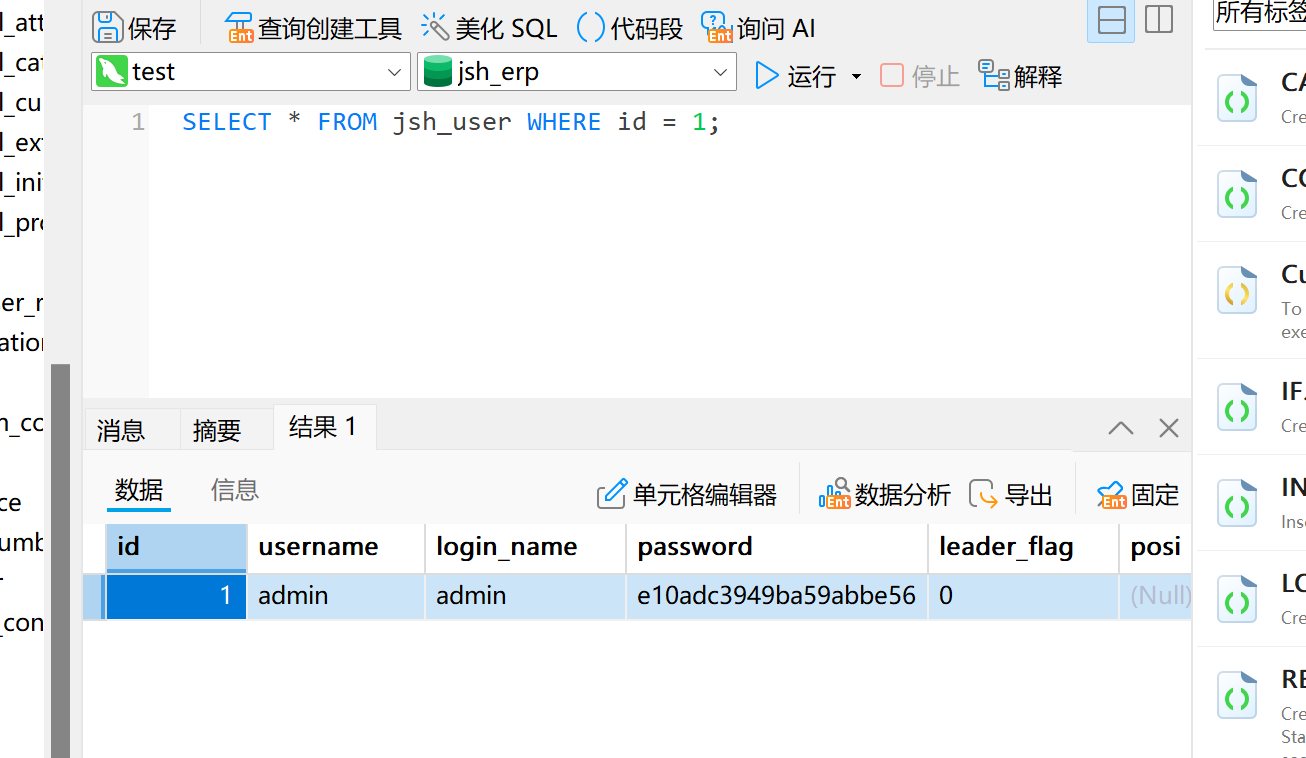Viewport: 1306px width, 758px height.
Task: Toggle the stacked split layout view
Action: coord(1111,20)
